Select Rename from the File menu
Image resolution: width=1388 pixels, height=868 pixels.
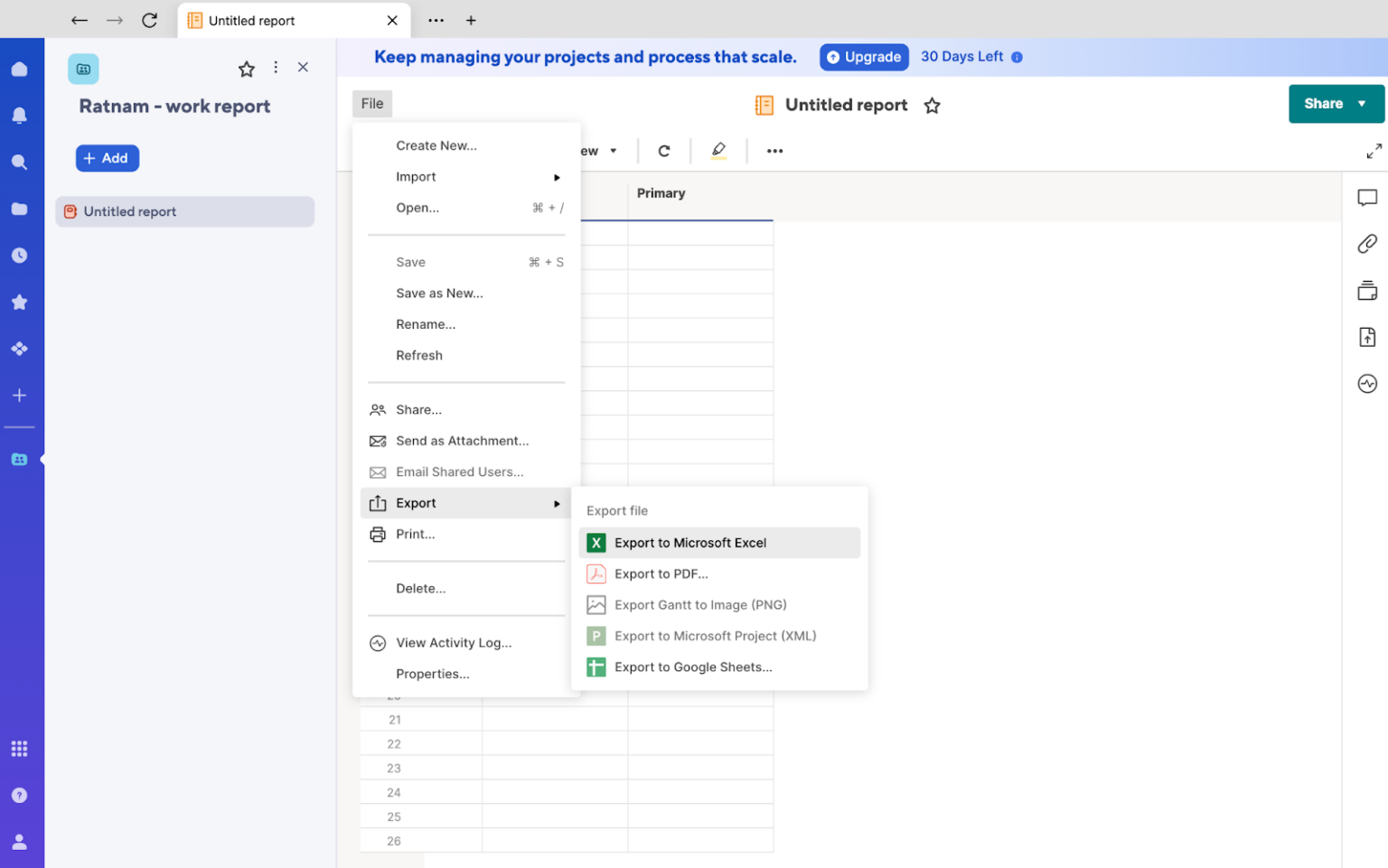pos(426,323)
